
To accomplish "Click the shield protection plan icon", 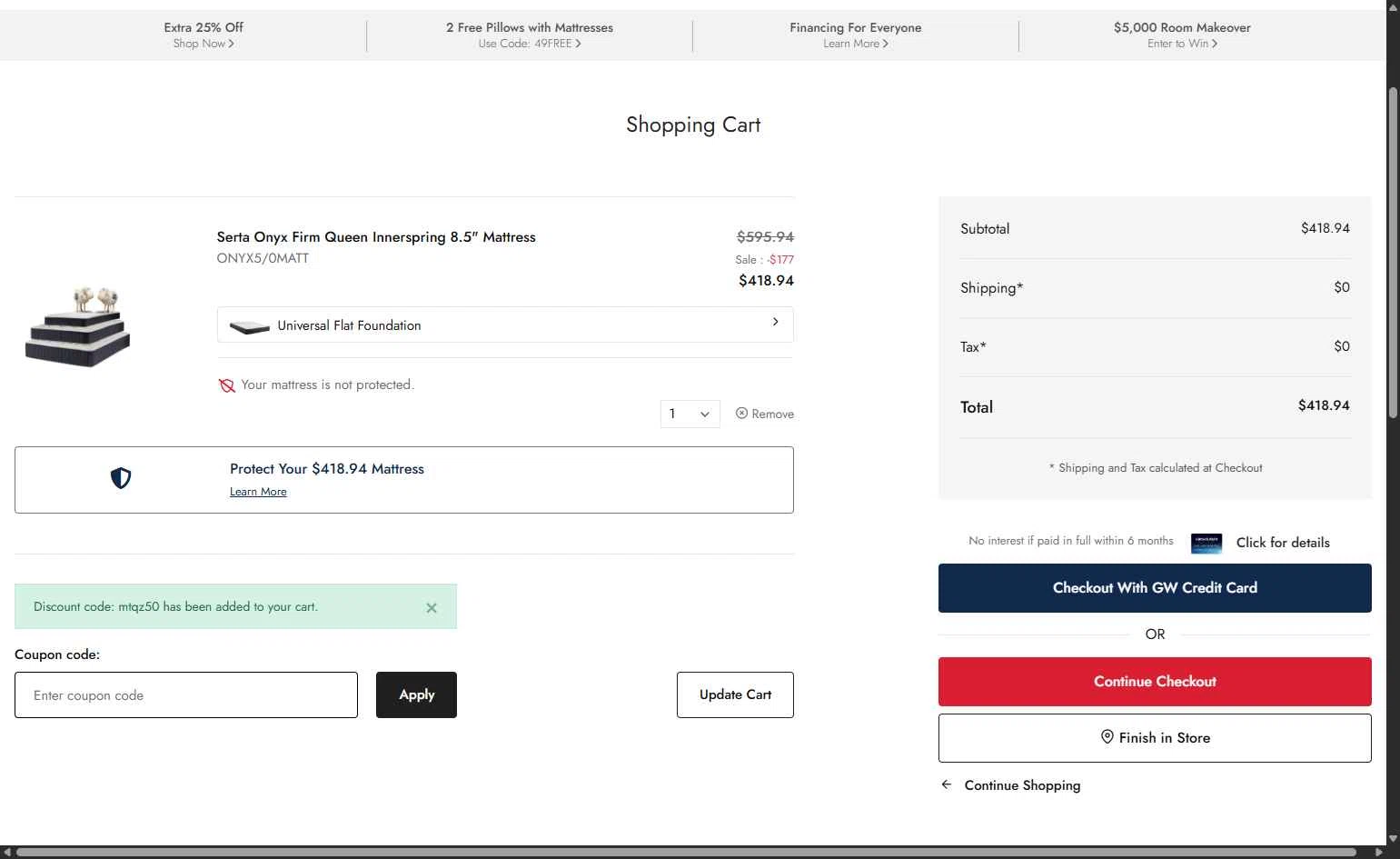I will tap(121, 478).
